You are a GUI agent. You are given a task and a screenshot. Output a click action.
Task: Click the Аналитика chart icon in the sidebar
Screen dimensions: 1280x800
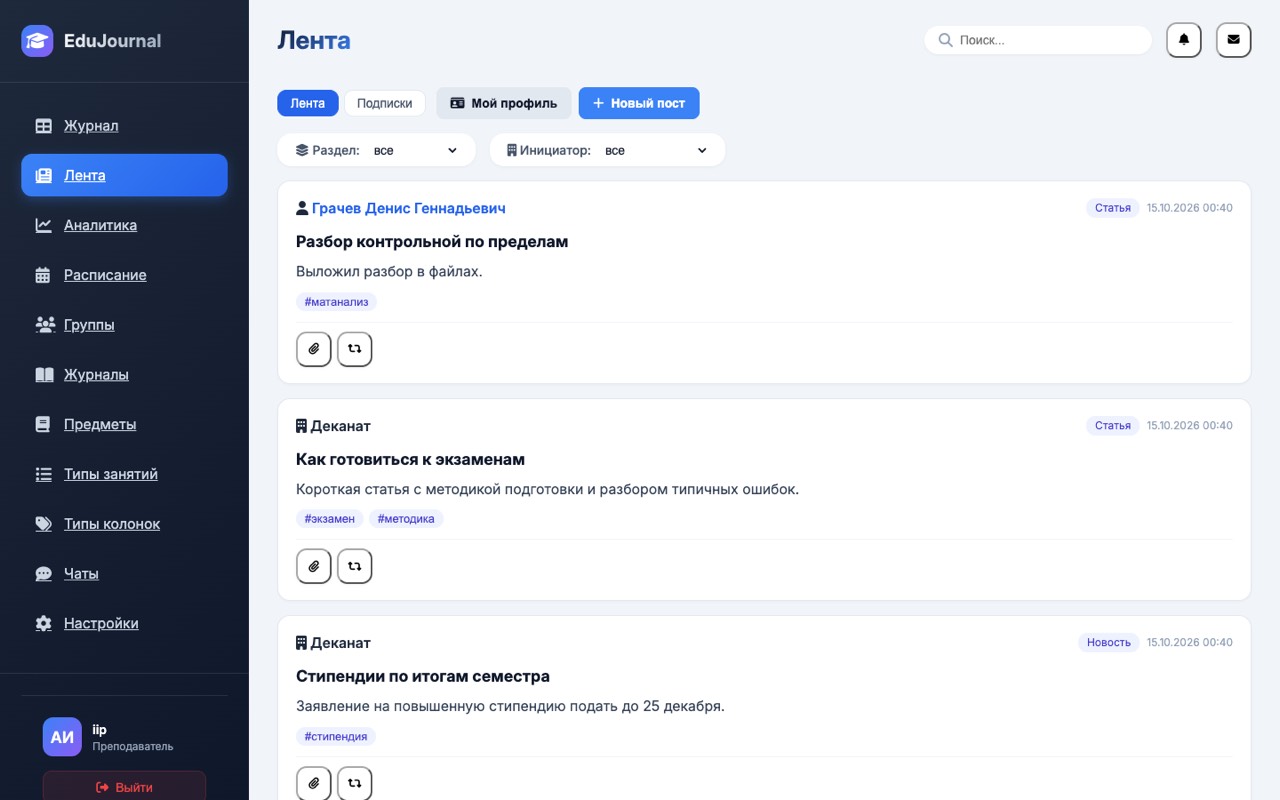click(x=43, y=225)
